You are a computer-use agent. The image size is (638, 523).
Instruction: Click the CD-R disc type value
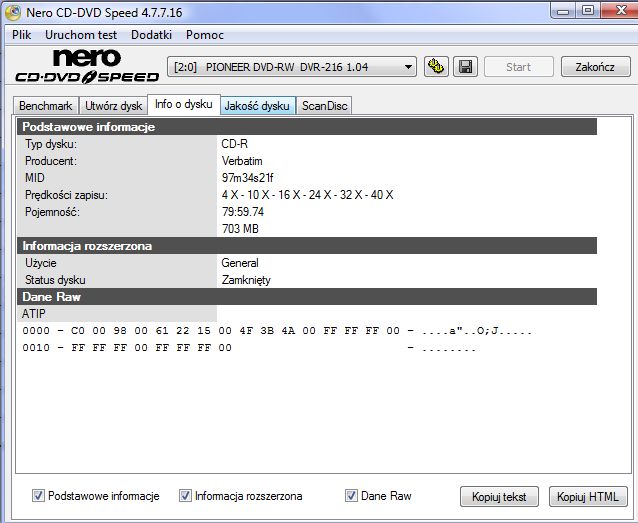coord(235,144)
